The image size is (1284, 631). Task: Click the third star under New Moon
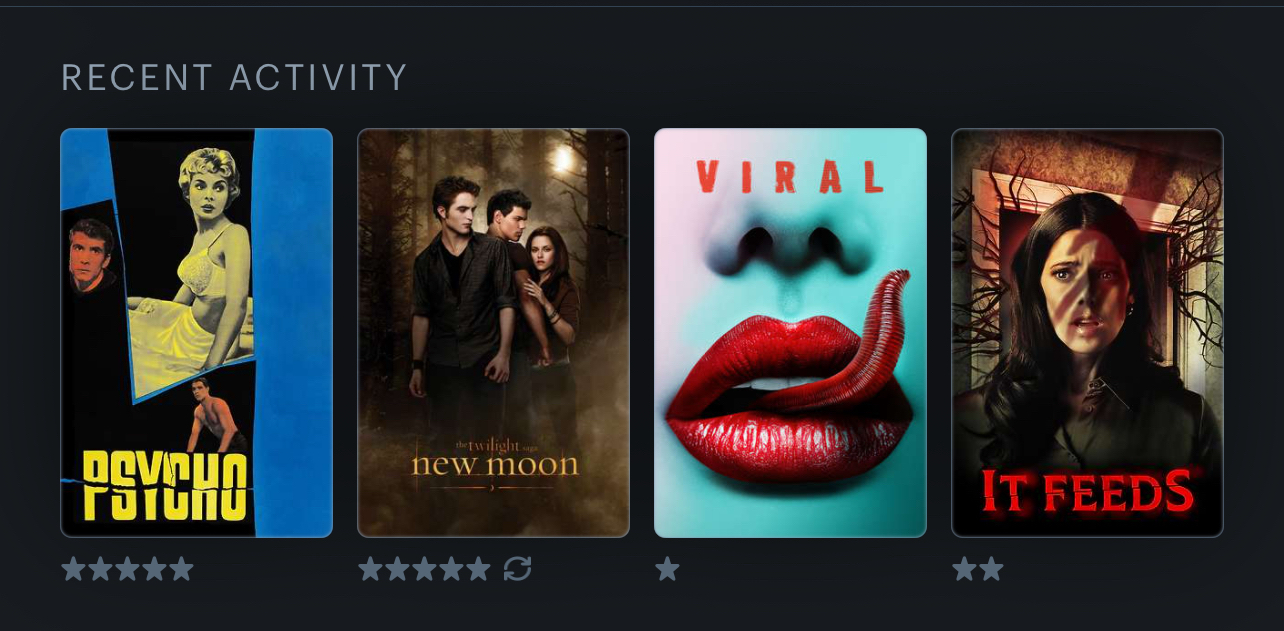click(424, 569)
